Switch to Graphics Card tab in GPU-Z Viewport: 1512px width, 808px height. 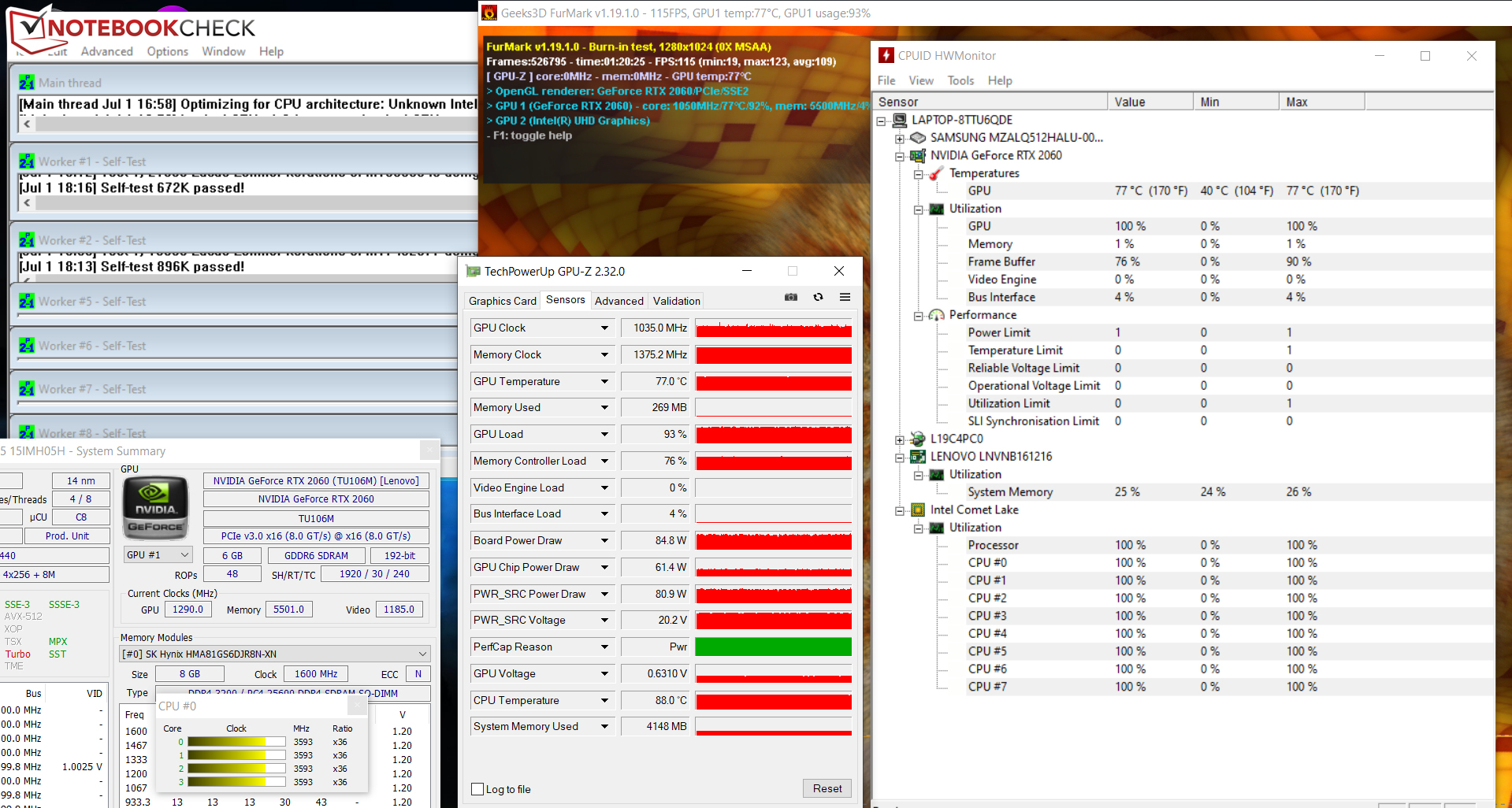[502, 301]
